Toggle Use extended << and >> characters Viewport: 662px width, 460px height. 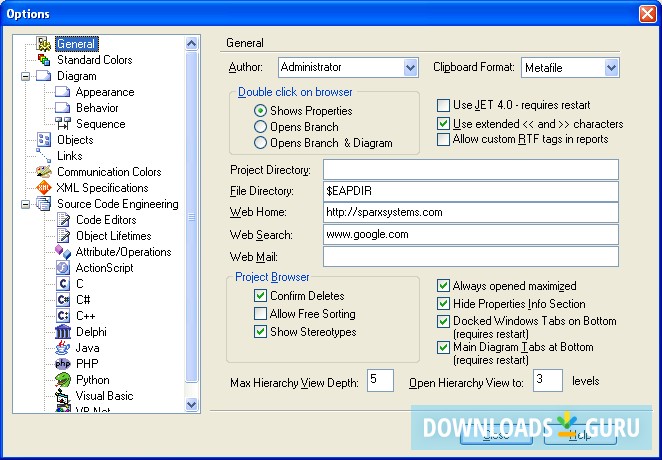443,124
